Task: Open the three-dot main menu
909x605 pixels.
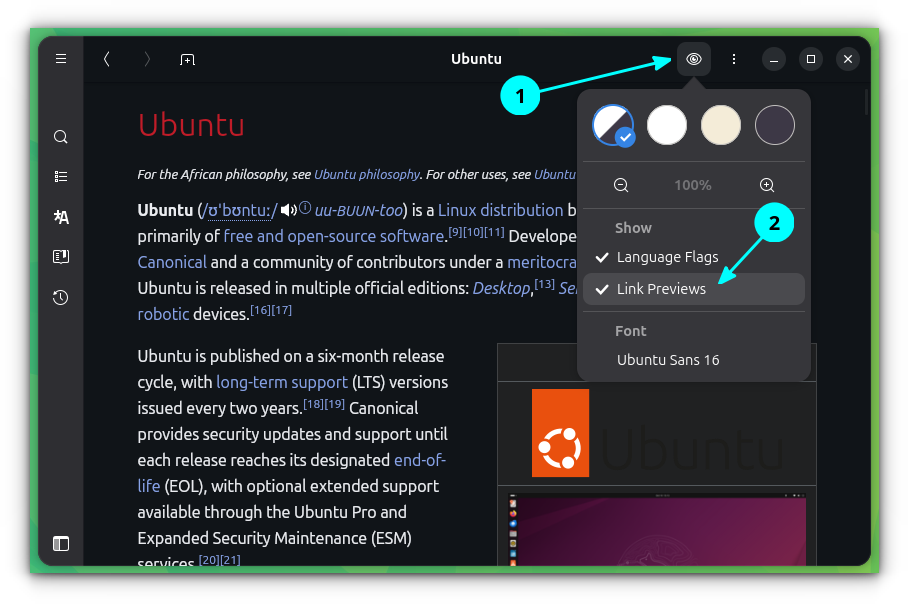Action: (x=733, y=59)
